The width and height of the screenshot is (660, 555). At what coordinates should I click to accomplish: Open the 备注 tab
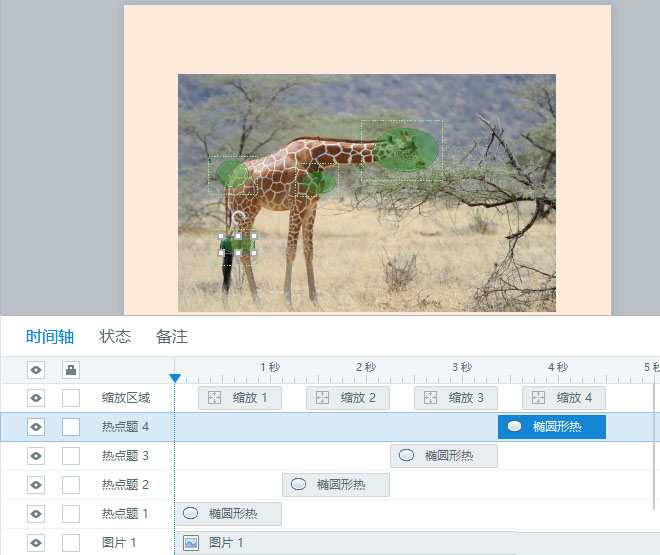tap(171, 337)
